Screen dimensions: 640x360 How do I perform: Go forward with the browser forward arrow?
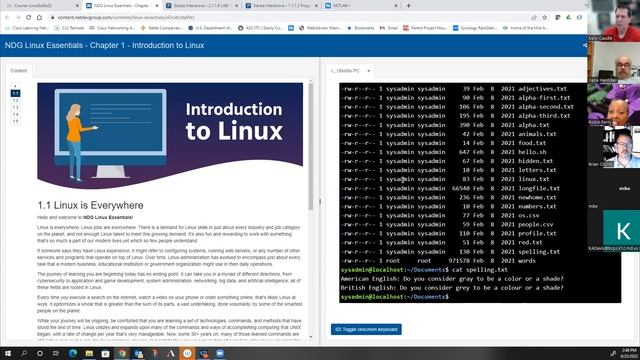(x=18, y=18)
